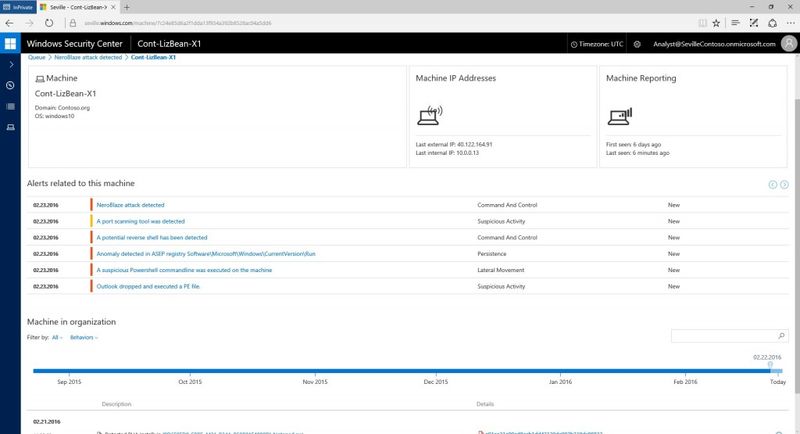Go to Queue in the breadcrumb

tap(37, 57)
